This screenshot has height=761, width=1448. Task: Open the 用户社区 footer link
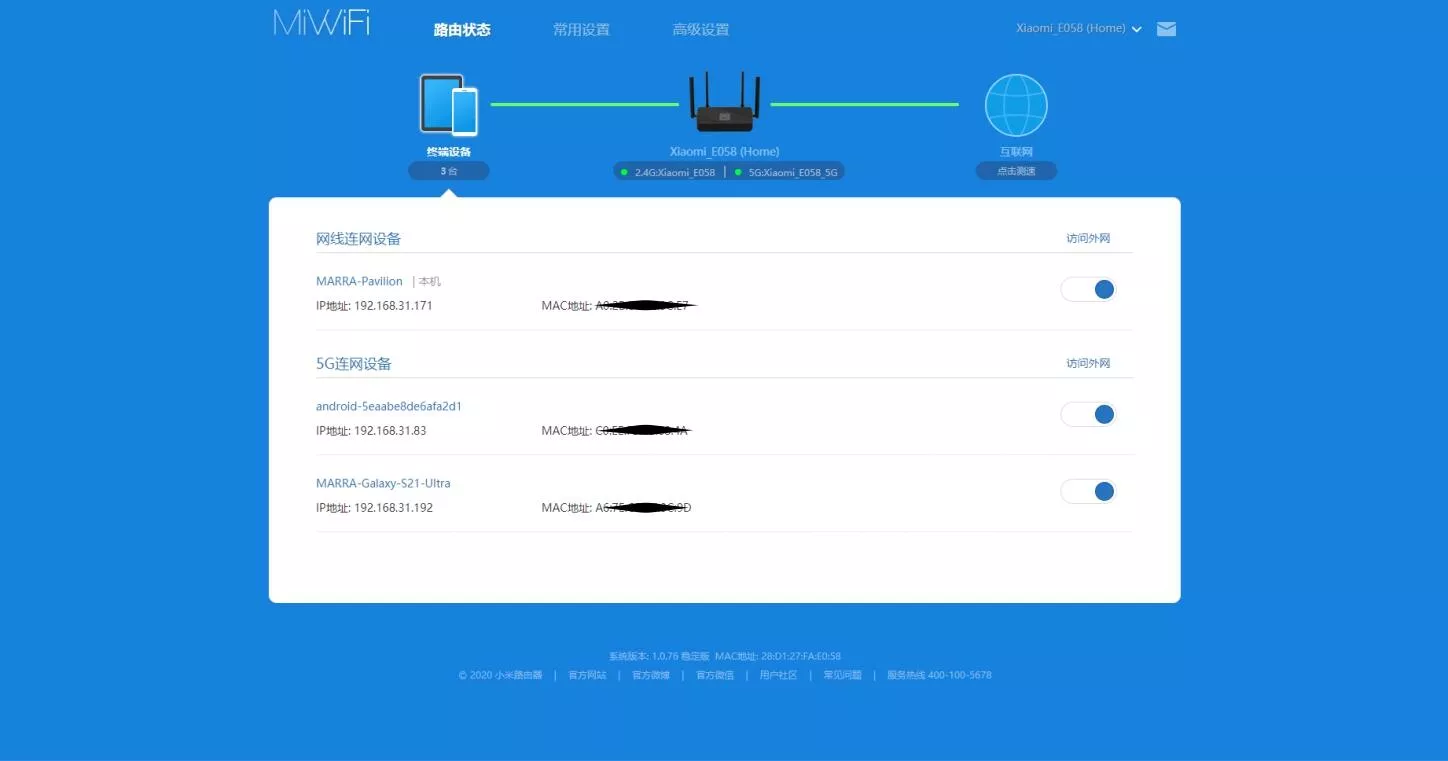coord(778,675)
